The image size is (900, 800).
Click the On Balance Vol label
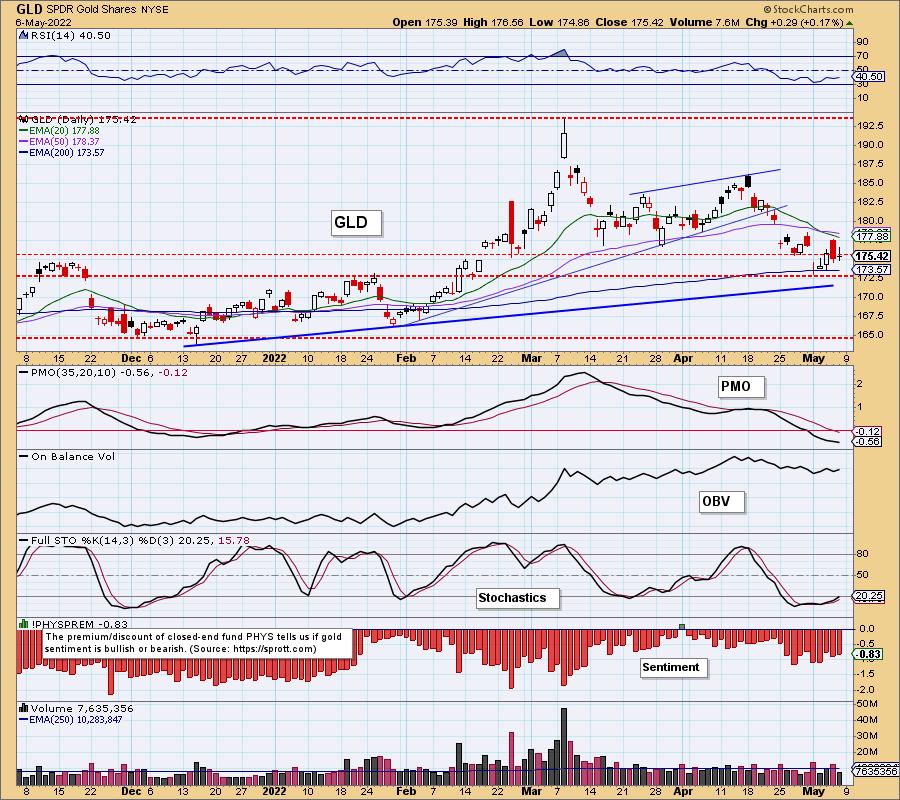tap(73, 457)
